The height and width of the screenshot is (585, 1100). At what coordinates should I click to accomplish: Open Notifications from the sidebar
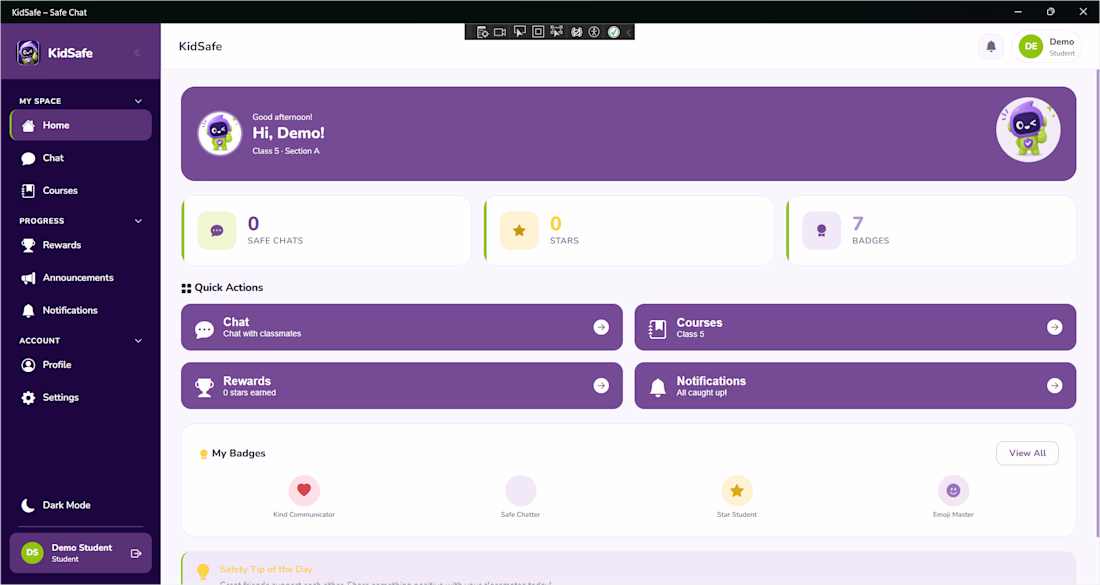pos(81,310)
